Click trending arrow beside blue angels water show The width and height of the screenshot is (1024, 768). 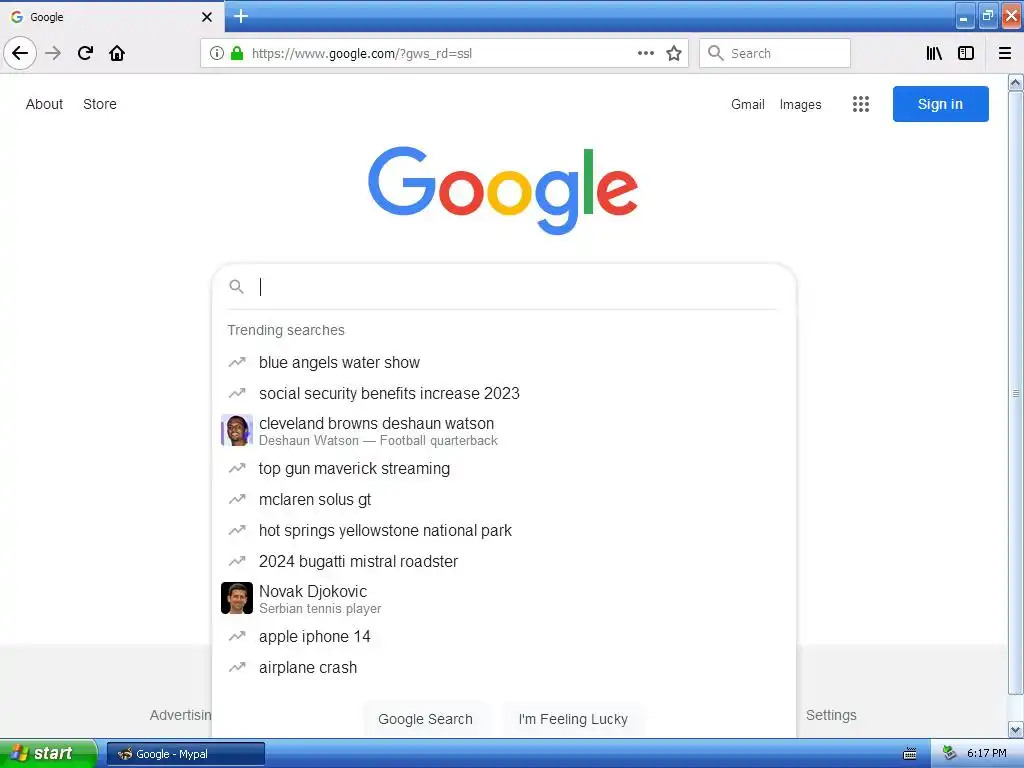pos(236,362)
